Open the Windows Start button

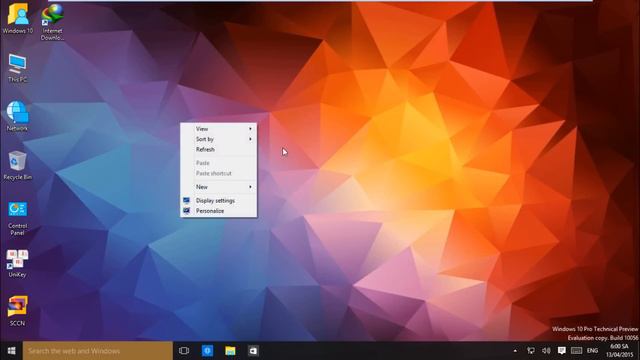11,351
